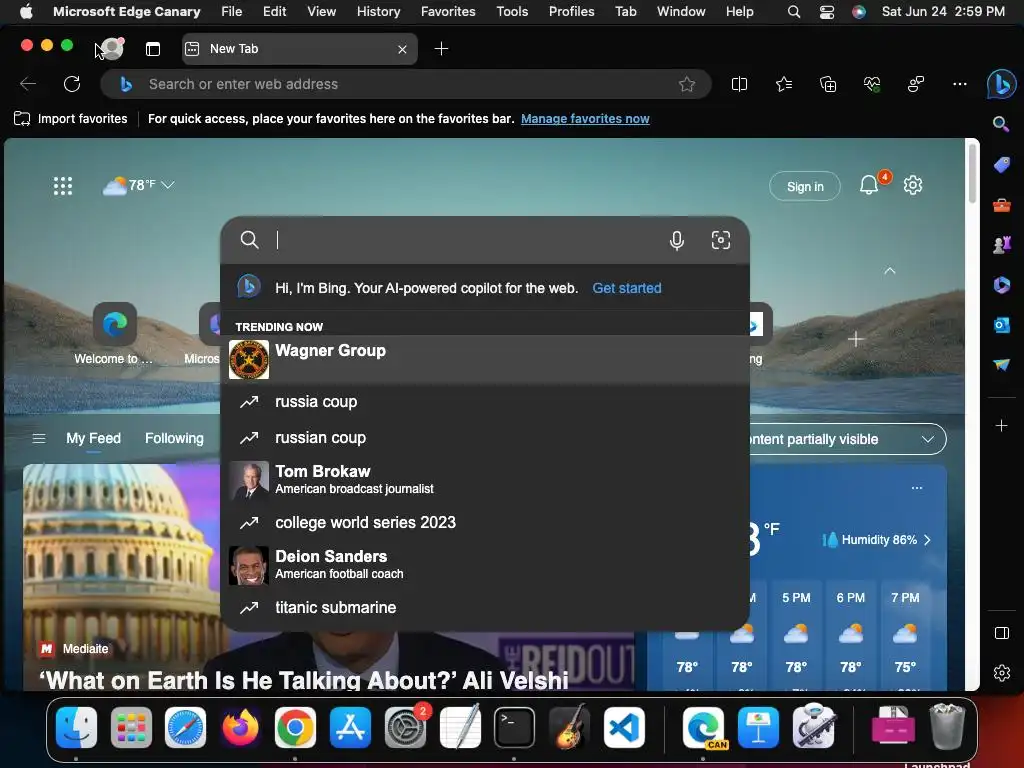This screenshot has height=768, width=1024.
Task: Close the New Tab tab
Action: pos(402,49)
